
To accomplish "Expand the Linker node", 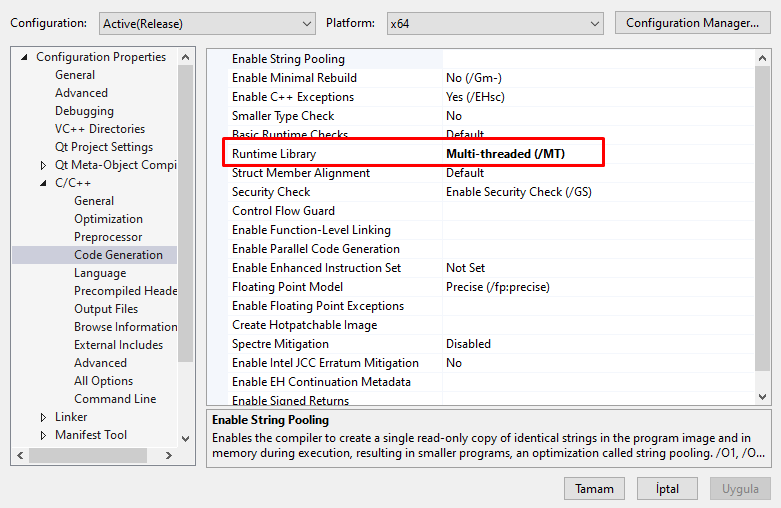I will (x=43, y=417).
